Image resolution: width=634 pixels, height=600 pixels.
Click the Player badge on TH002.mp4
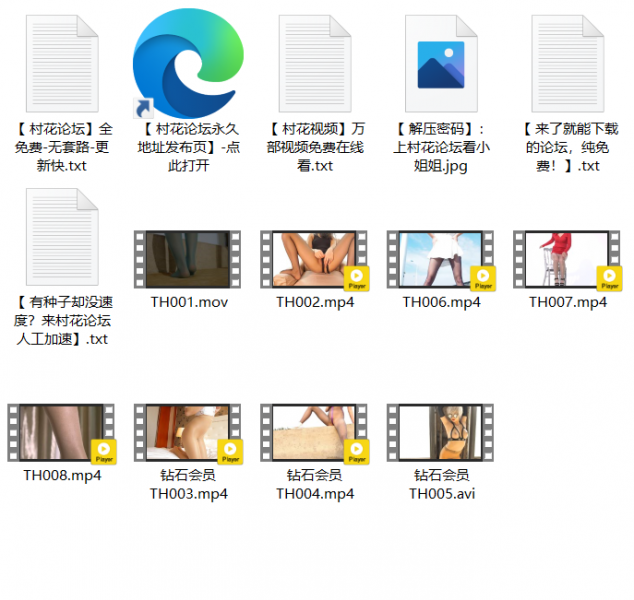(356, 278)
